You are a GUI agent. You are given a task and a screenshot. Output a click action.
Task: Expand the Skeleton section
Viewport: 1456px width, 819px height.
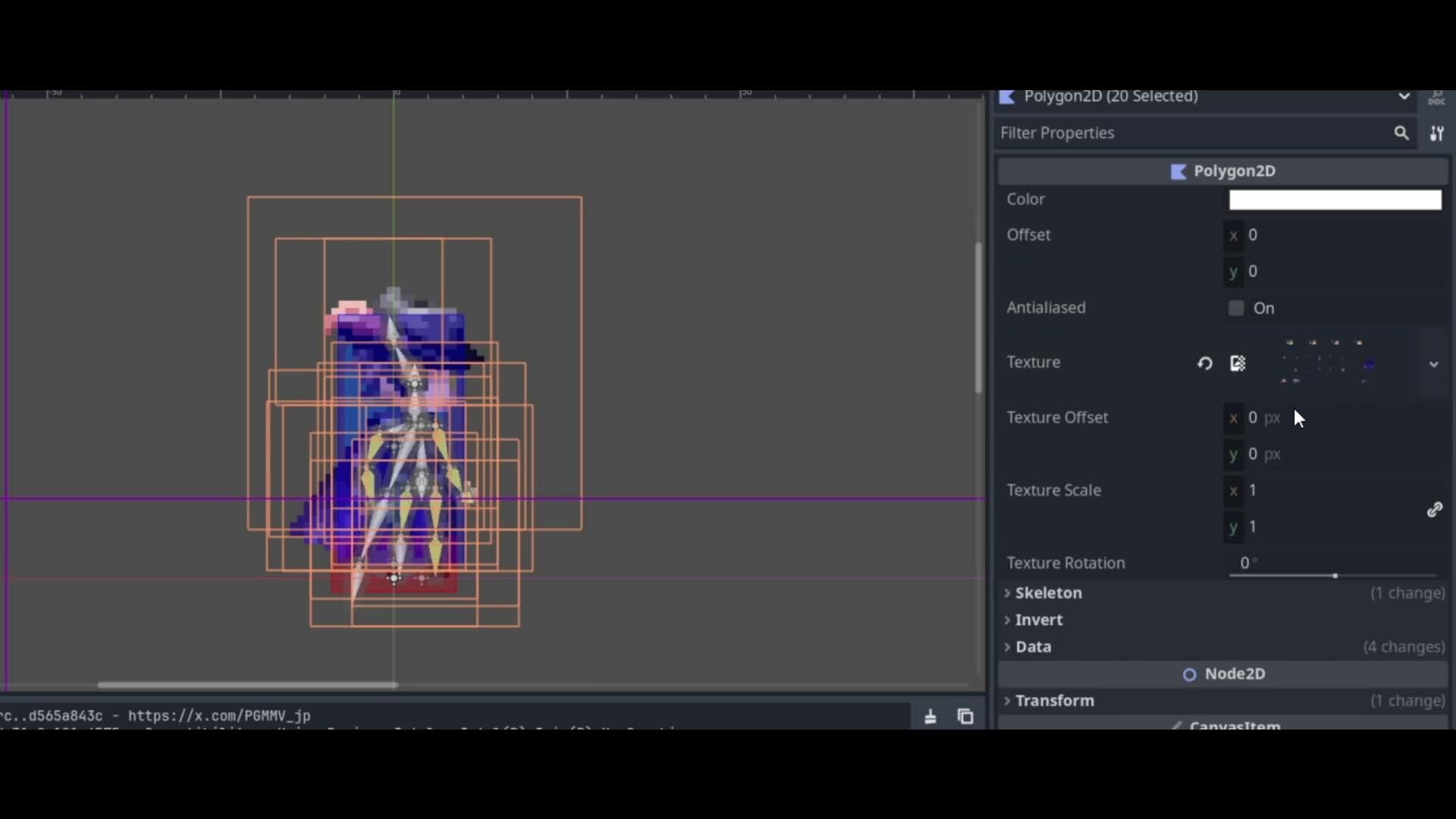pyautogui.click(x=1048, y=593)
